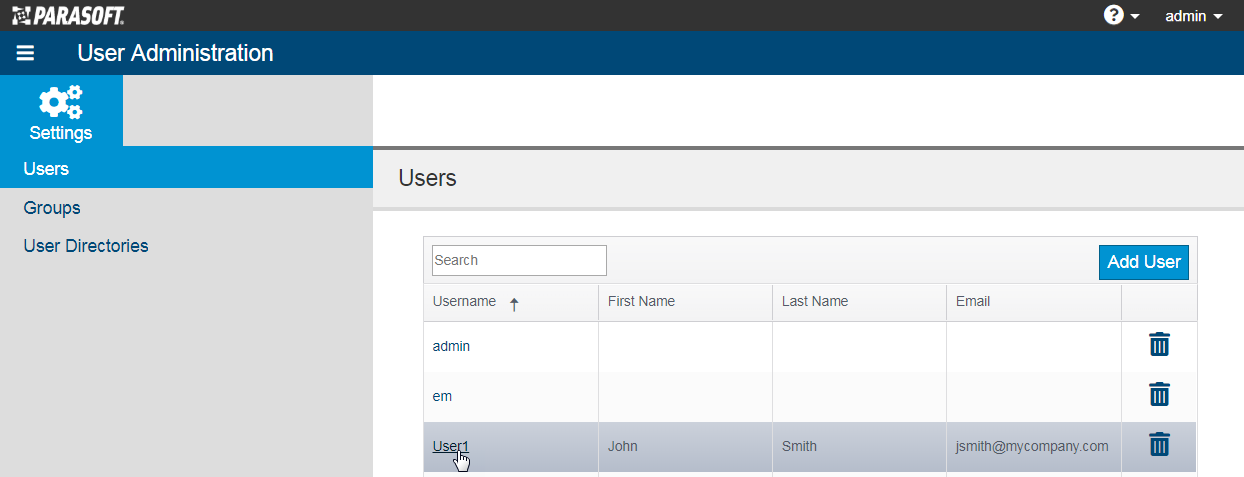Open the Users section in sidebar
Screen dimensions: 1244x477
tap(186, 168)
